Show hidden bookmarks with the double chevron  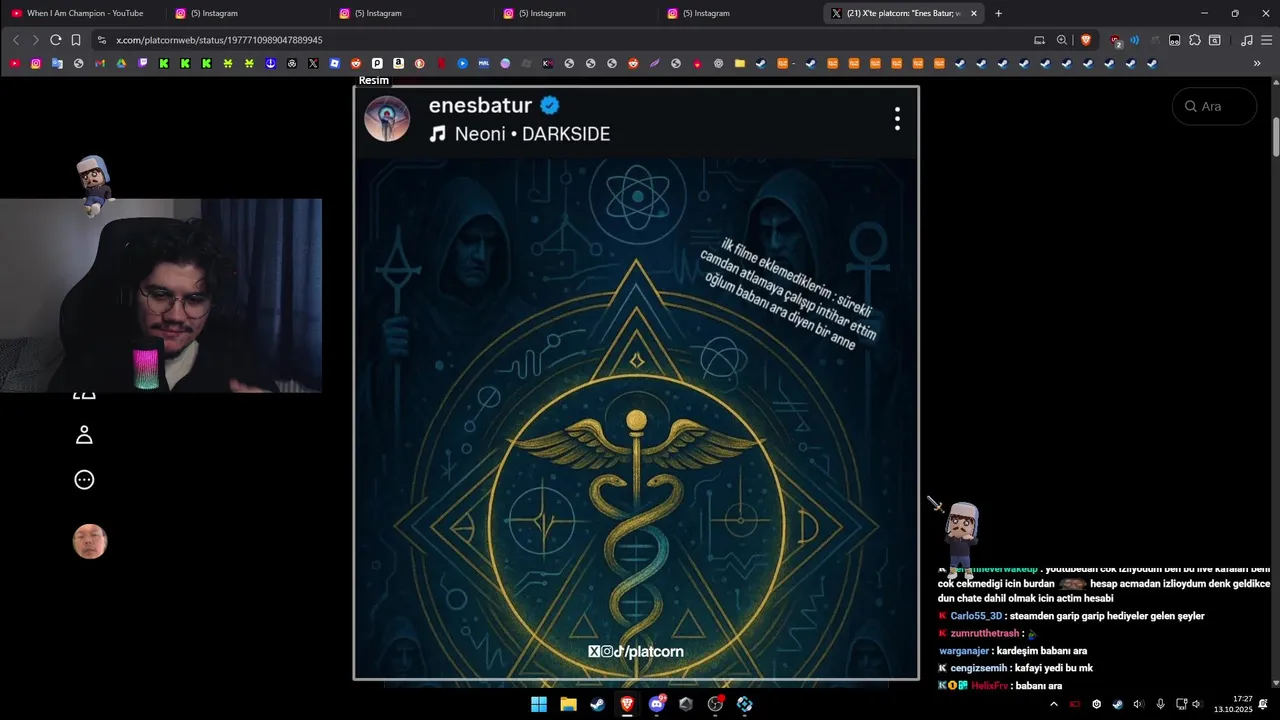[1257, 63]
